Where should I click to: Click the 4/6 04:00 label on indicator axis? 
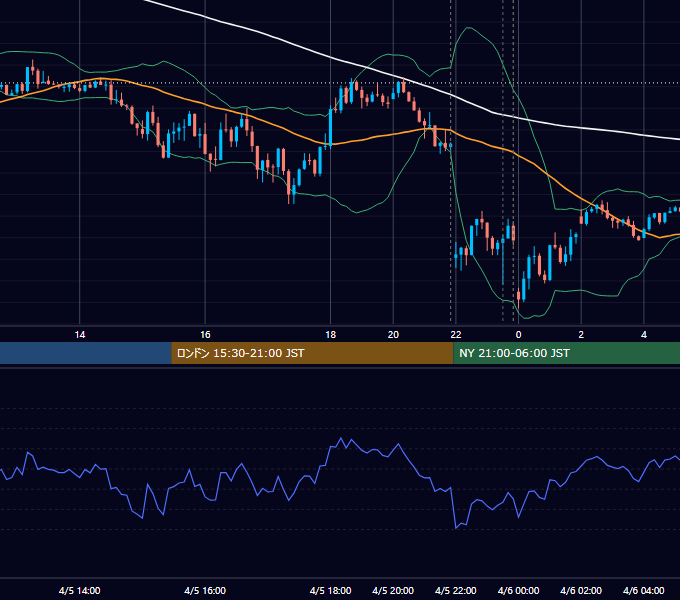[644, 590]
